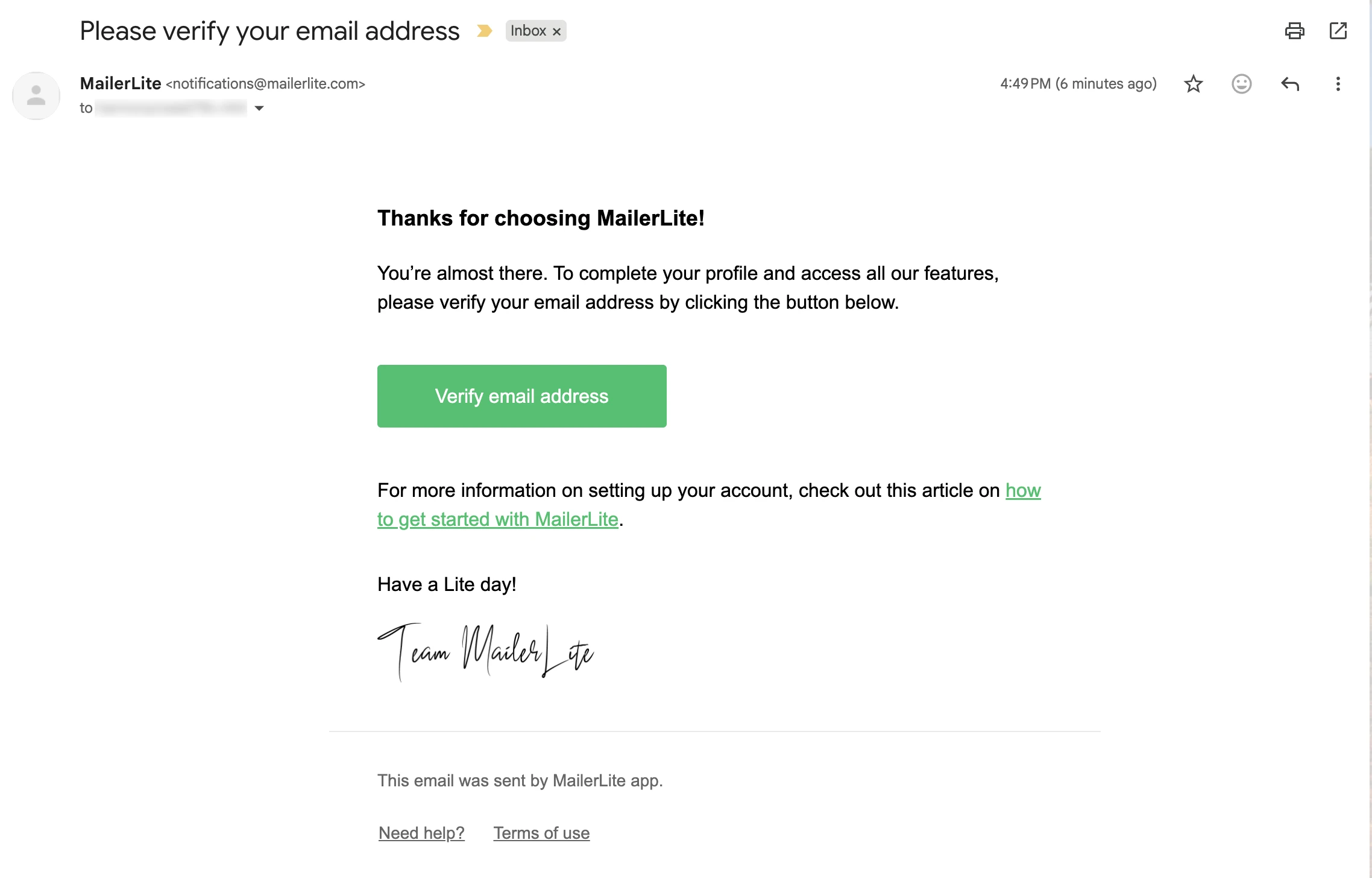Click the MailerLite sender name
Screen dimensions: 1372x878
pos(121,83)
